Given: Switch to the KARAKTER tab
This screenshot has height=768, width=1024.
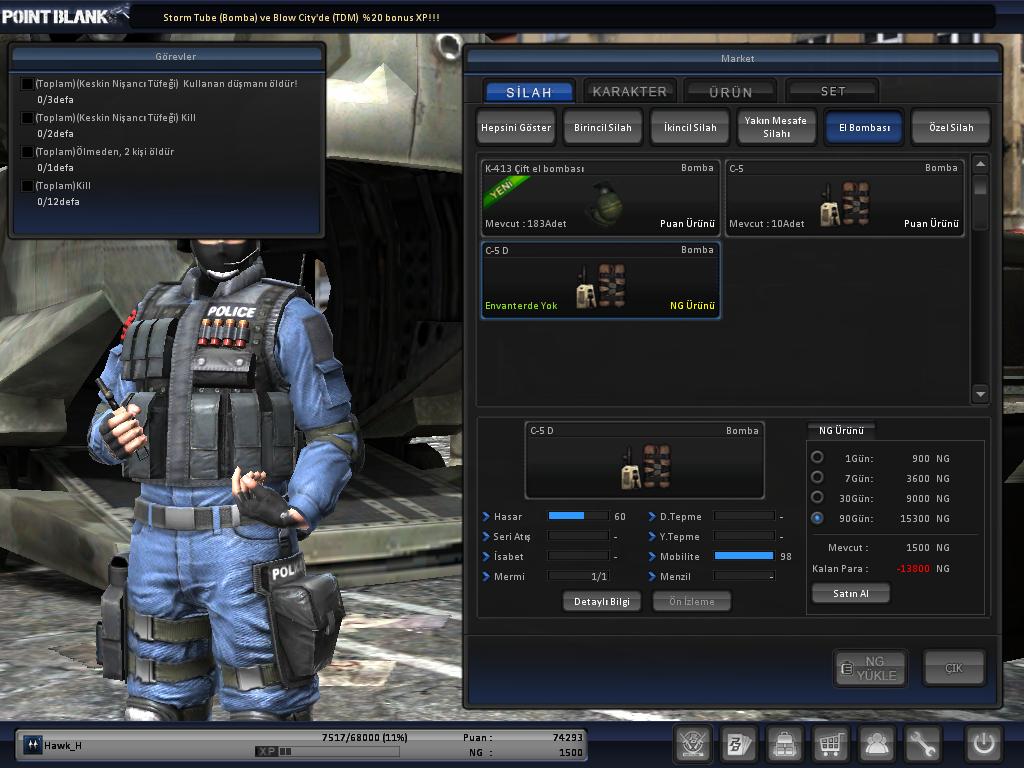Looking at the screenshot, I should pyautogui.click(x=629, y=91).
